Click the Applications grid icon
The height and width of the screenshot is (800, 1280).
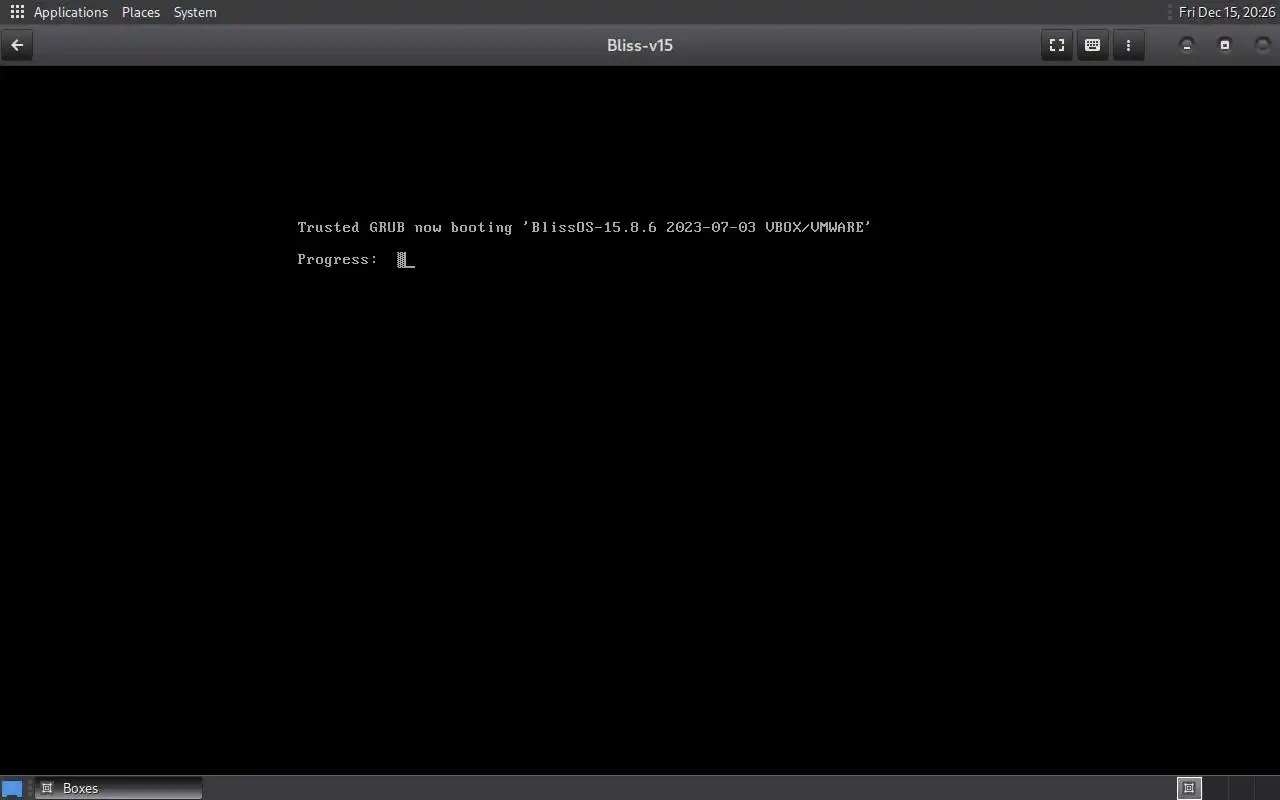[17, 12]
